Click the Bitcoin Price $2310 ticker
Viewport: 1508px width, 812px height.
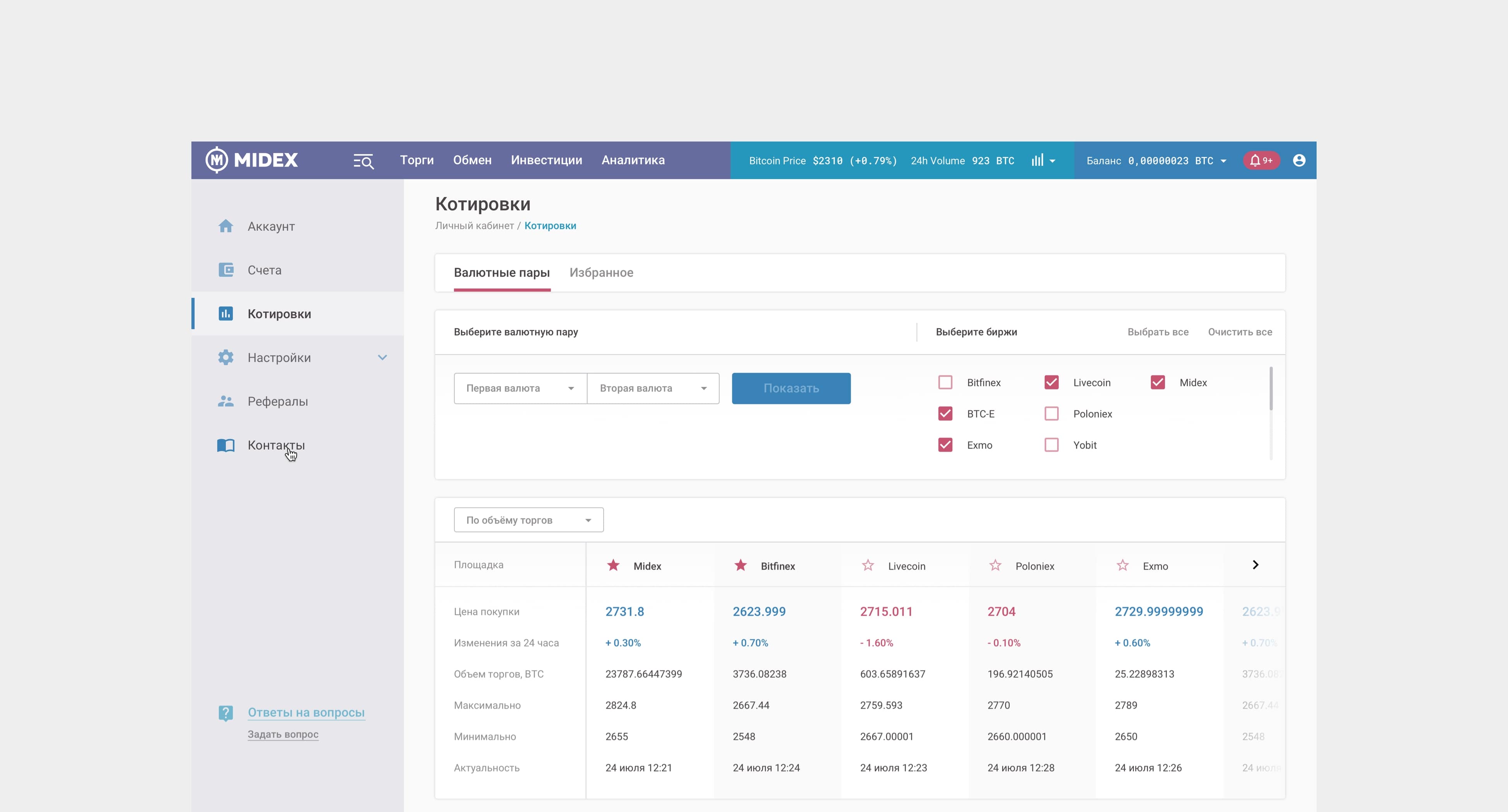(822, 161)
